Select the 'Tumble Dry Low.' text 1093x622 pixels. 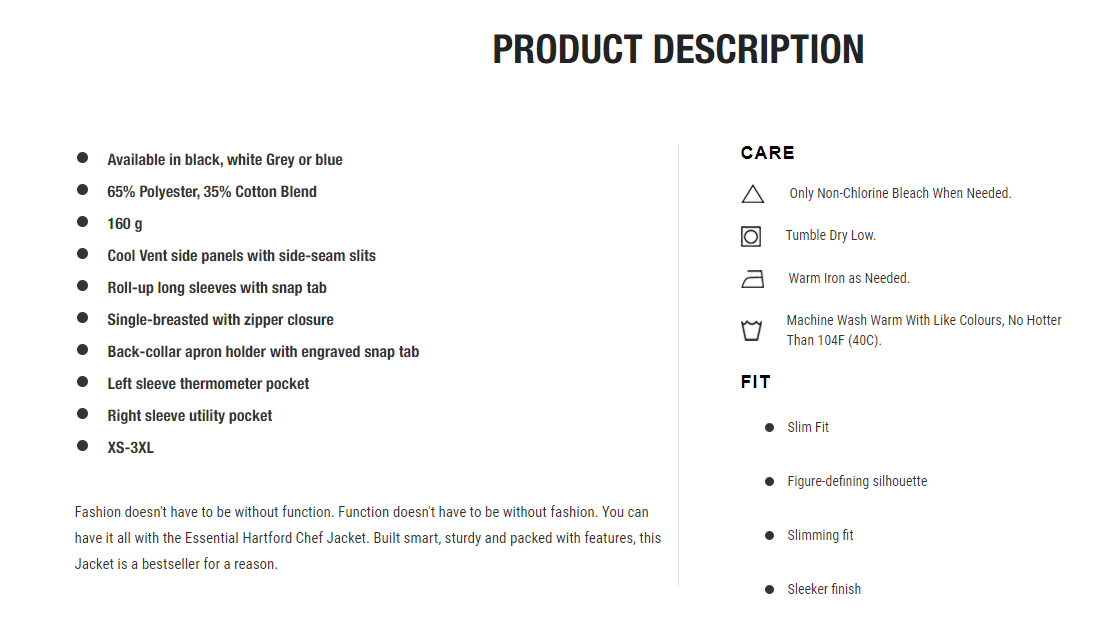[830, 236]
